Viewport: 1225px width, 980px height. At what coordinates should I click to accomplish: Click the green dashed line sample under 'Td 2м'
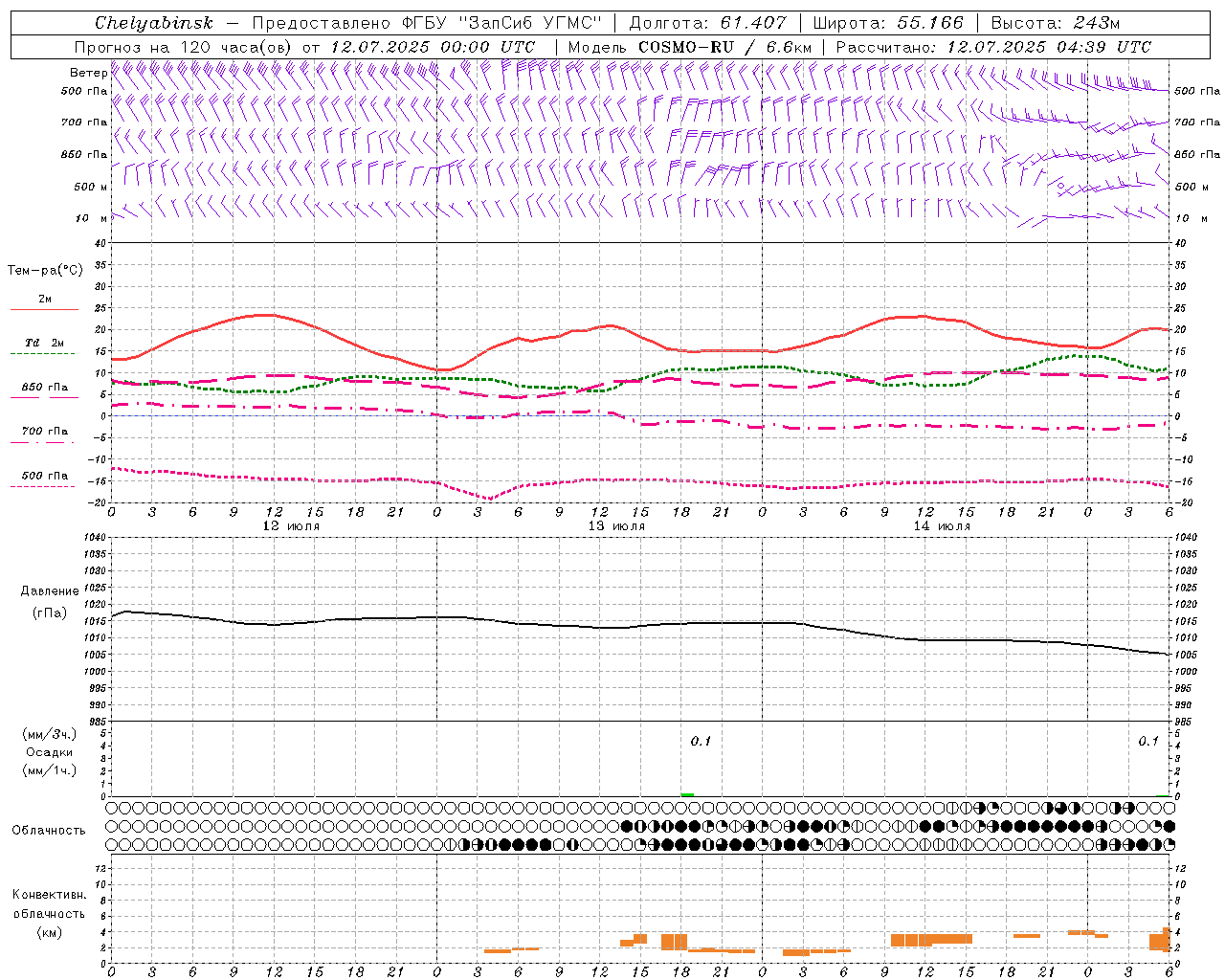click(x=42, y=354)
